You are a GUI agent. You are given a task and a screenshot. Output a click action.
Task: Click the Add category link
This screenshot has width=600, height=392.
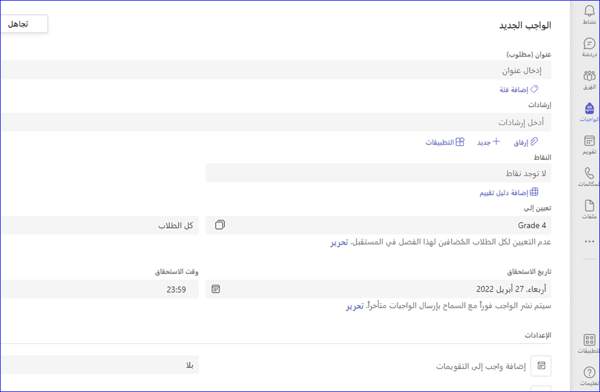(518, 90)
